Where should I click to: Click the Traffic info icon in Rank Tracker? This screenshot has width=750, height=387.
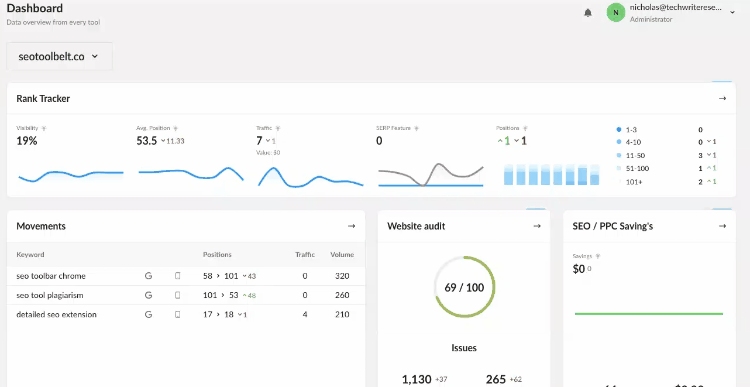coord(278,128)
